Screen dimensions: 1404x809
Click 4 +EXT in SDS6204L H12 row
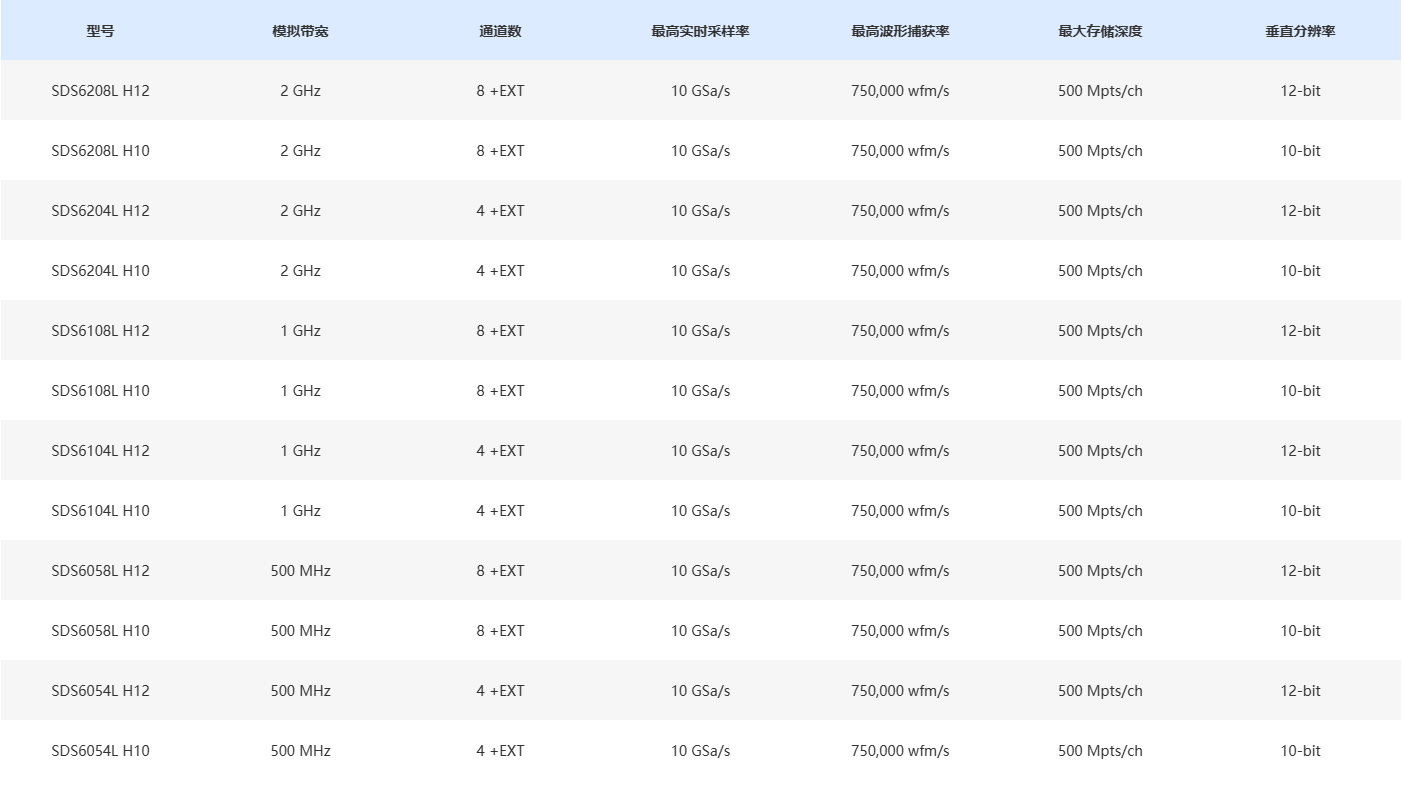(x=500, y=211)
